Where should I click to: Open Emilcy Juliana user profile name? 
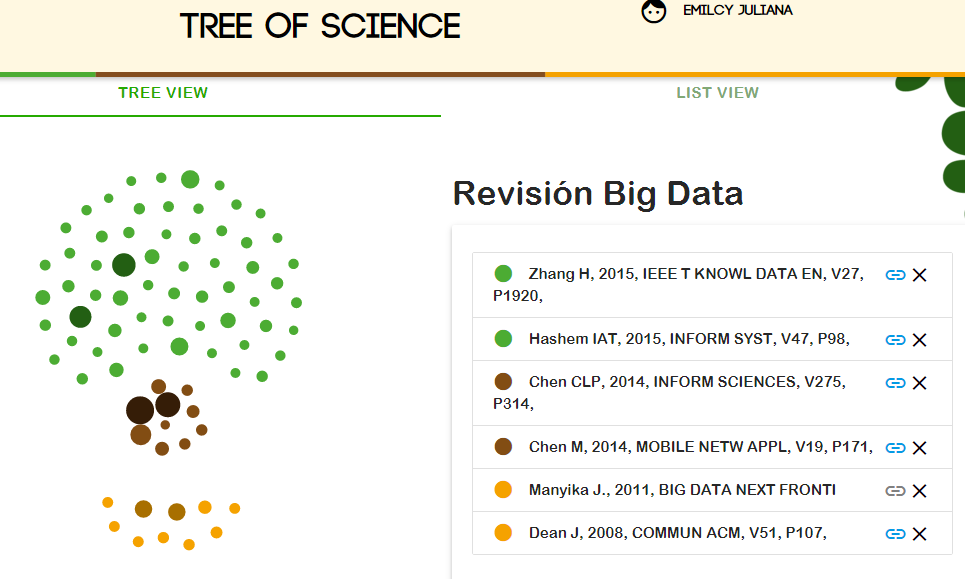[x=737, y=10]
